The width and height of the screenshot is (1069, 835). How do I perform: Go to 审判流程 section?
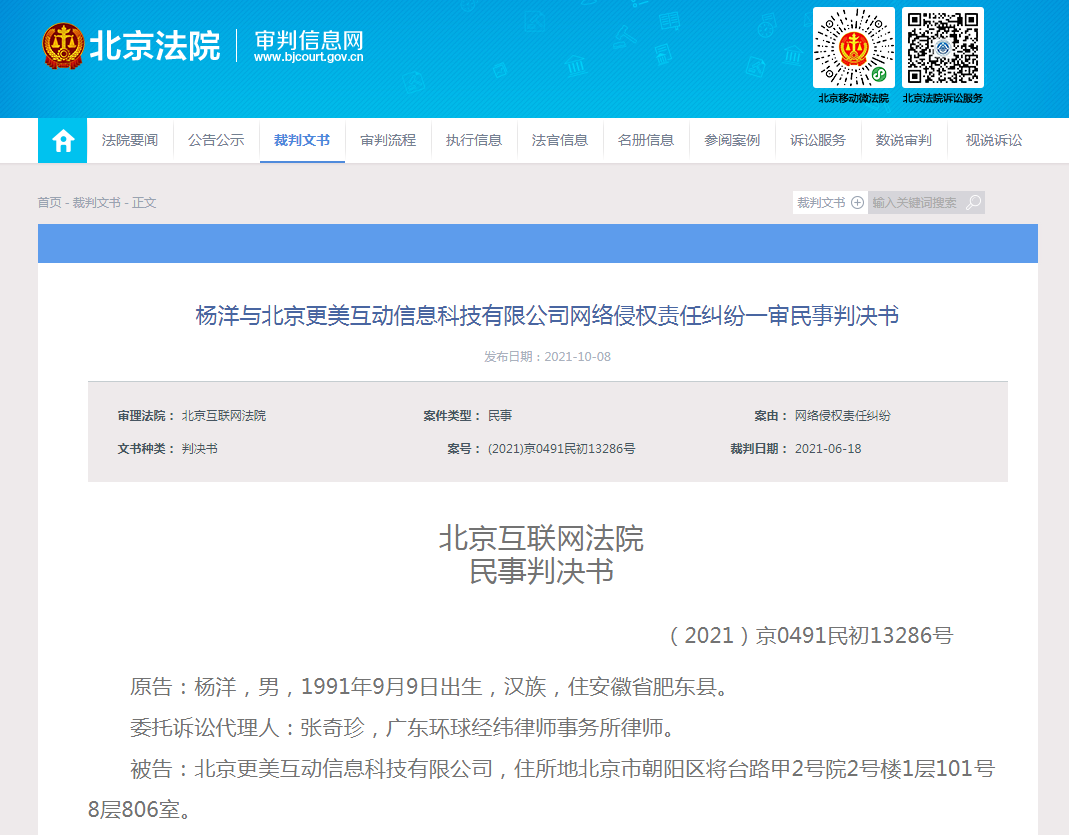(x=388, y=141)
